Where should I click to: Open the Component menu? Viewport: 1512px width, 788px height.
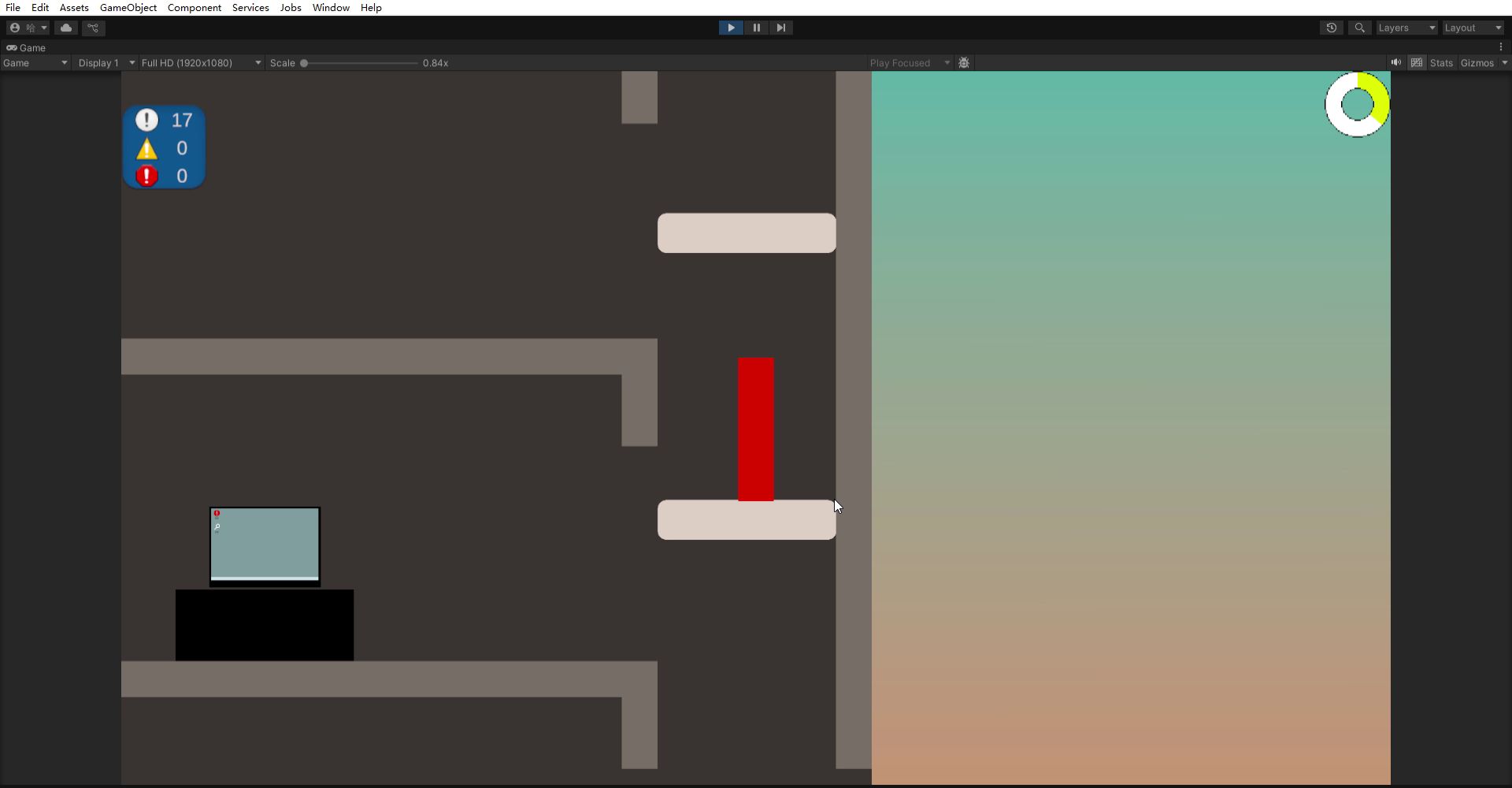[194, 8]
